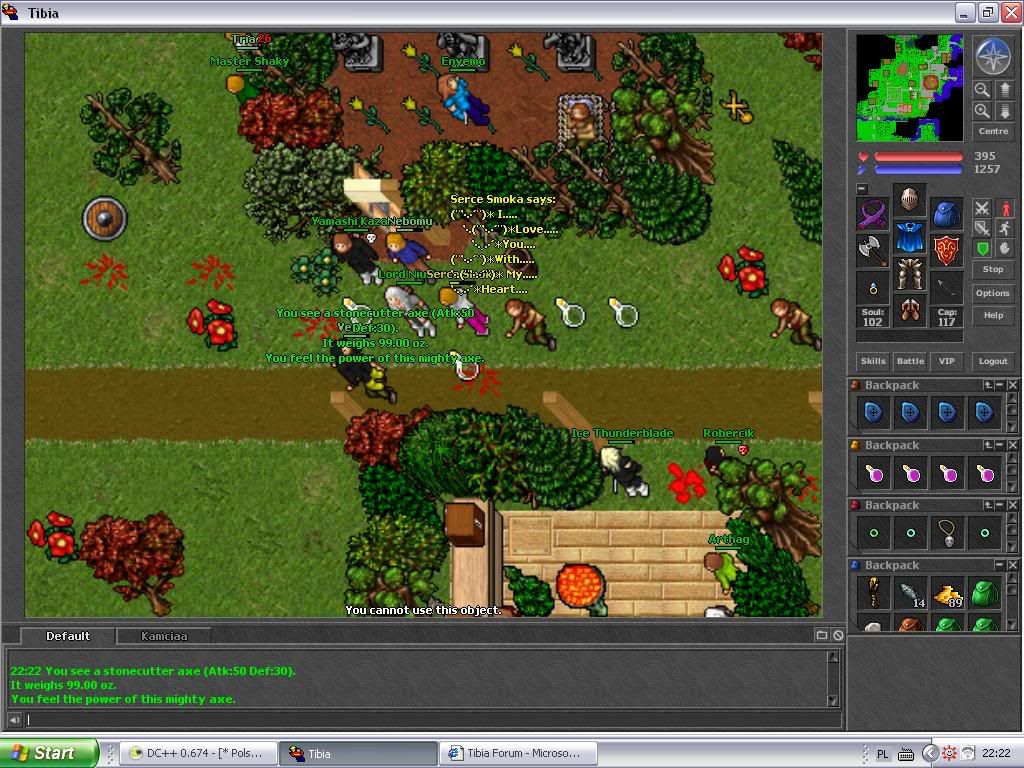Click the Stop button
This screenshot has height=768, width=1024.
pos(993,269)
